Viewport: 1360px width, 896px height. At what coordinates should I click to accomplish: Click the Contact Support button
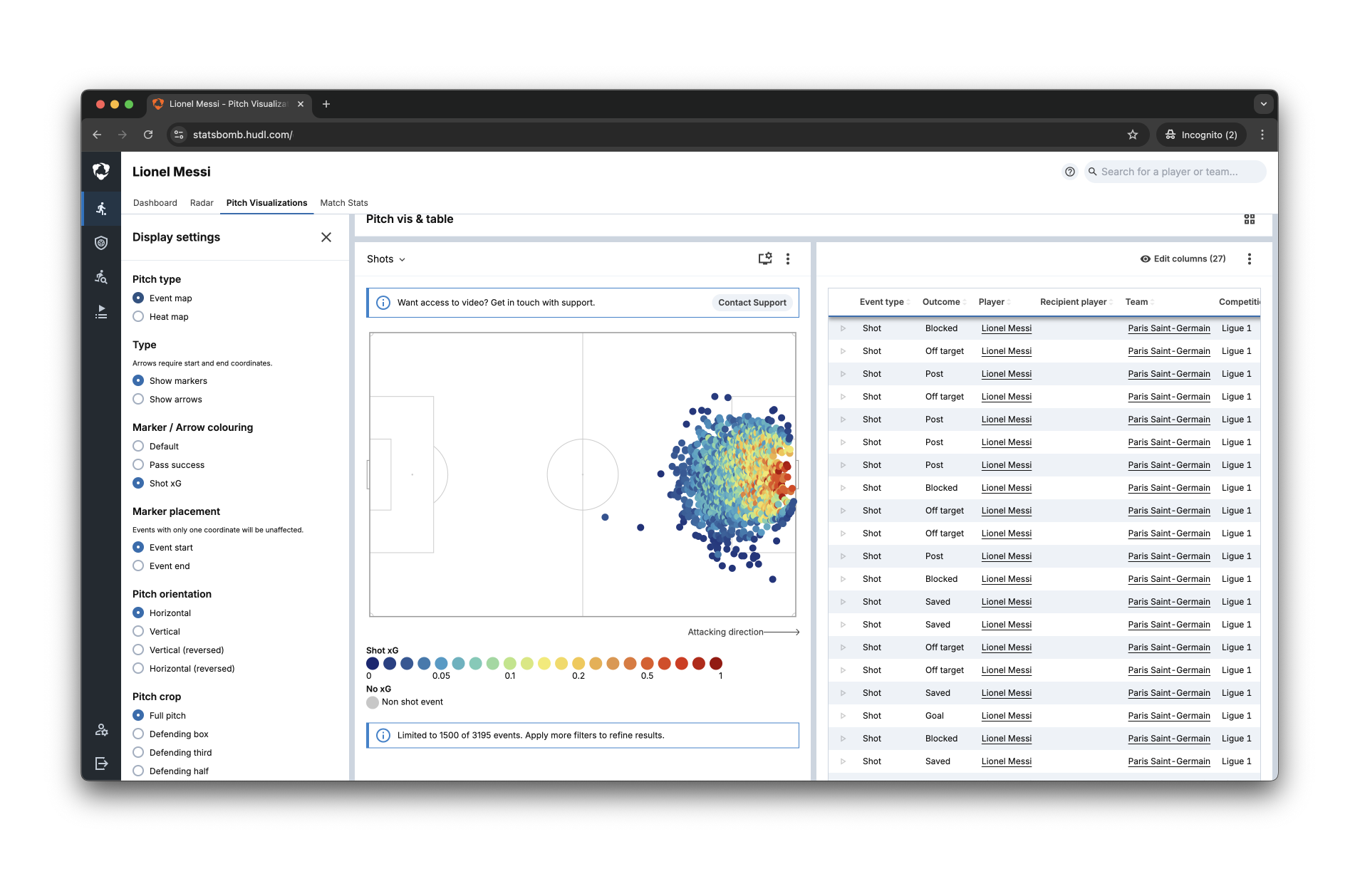(752, 303)
